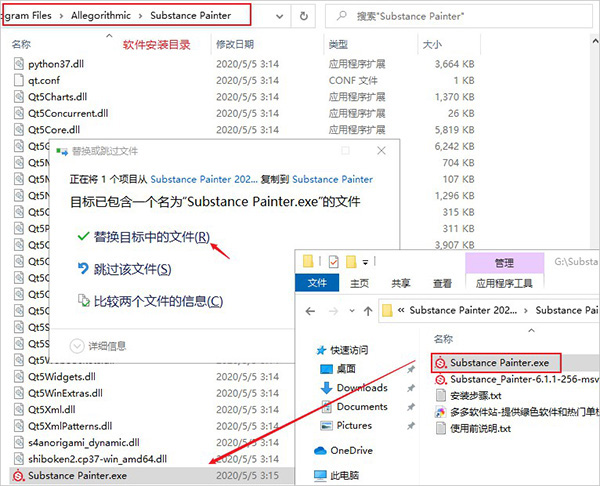Select Qt5XmlPatterns.dll file icon

pos(19,426)
